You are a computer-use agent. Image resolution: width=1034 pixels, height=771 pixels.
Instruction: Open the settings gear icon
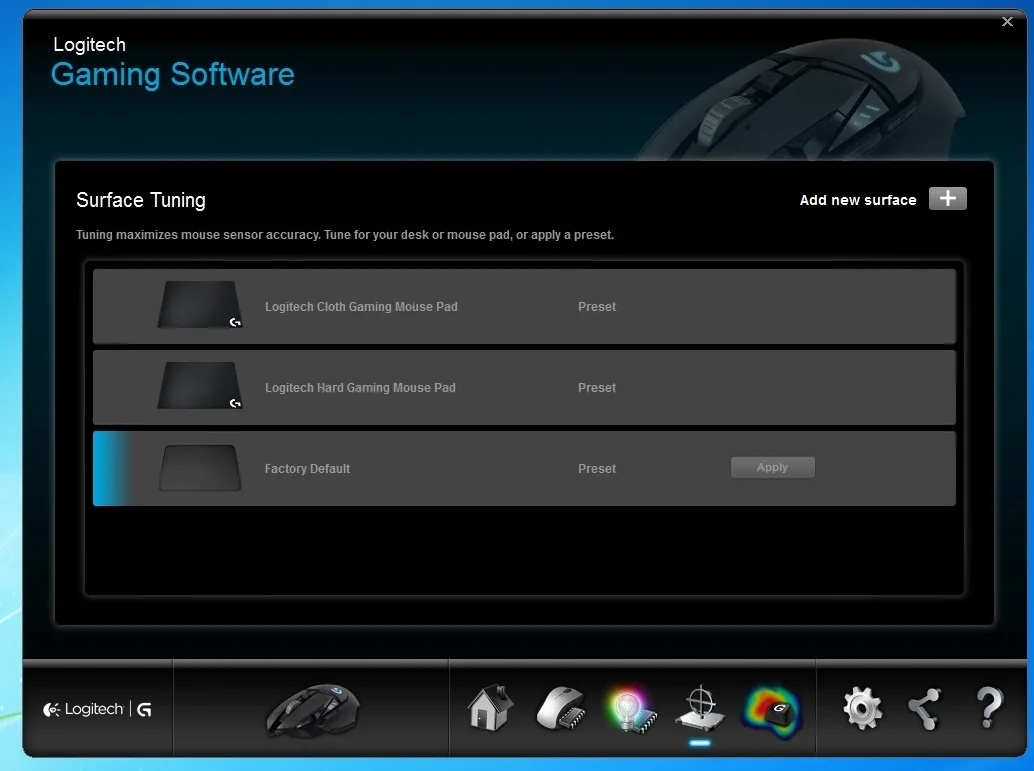pos(863,708)
